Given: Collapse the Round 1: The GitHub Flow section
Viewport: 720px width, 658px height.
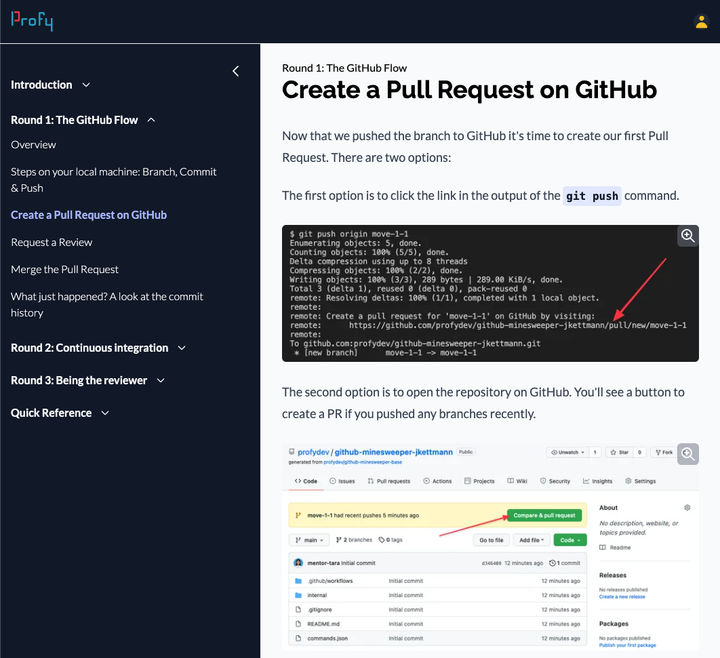Looking at the screenshot, I should click(83, 120).
